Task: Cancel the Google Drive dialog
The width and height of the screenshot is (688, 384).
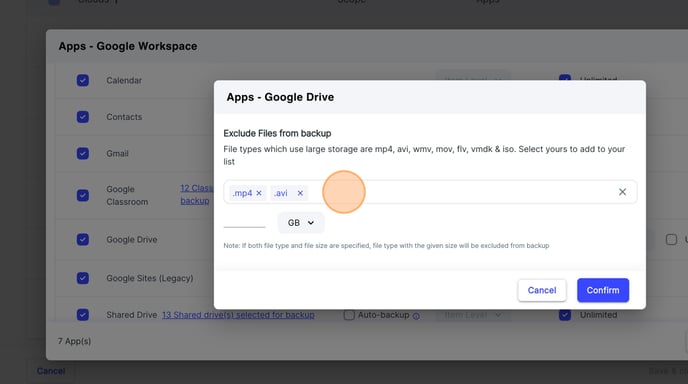Action: [x=542, y=290]
